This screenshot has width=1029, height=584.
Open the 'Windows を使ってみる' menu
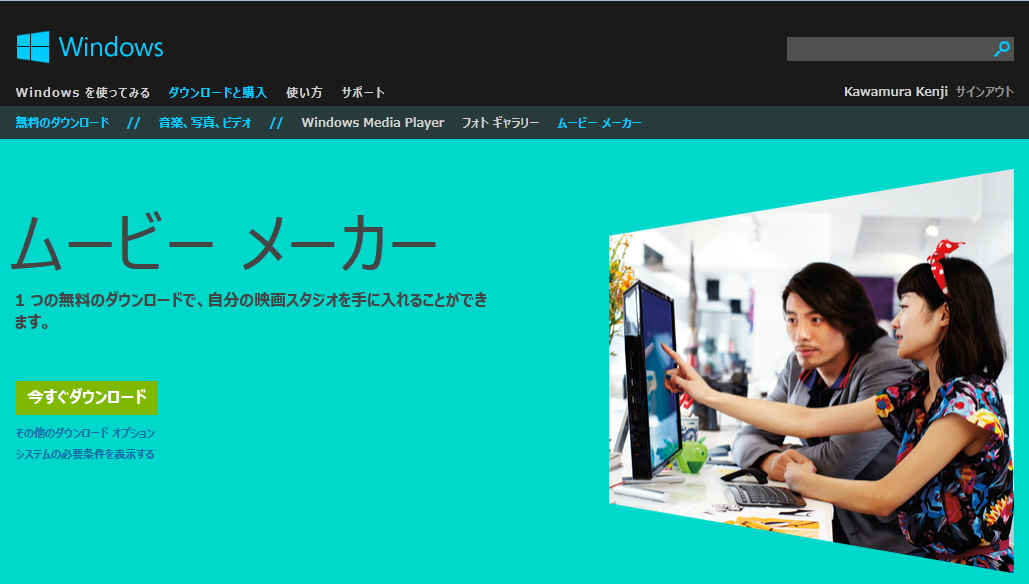coord(83,93)
